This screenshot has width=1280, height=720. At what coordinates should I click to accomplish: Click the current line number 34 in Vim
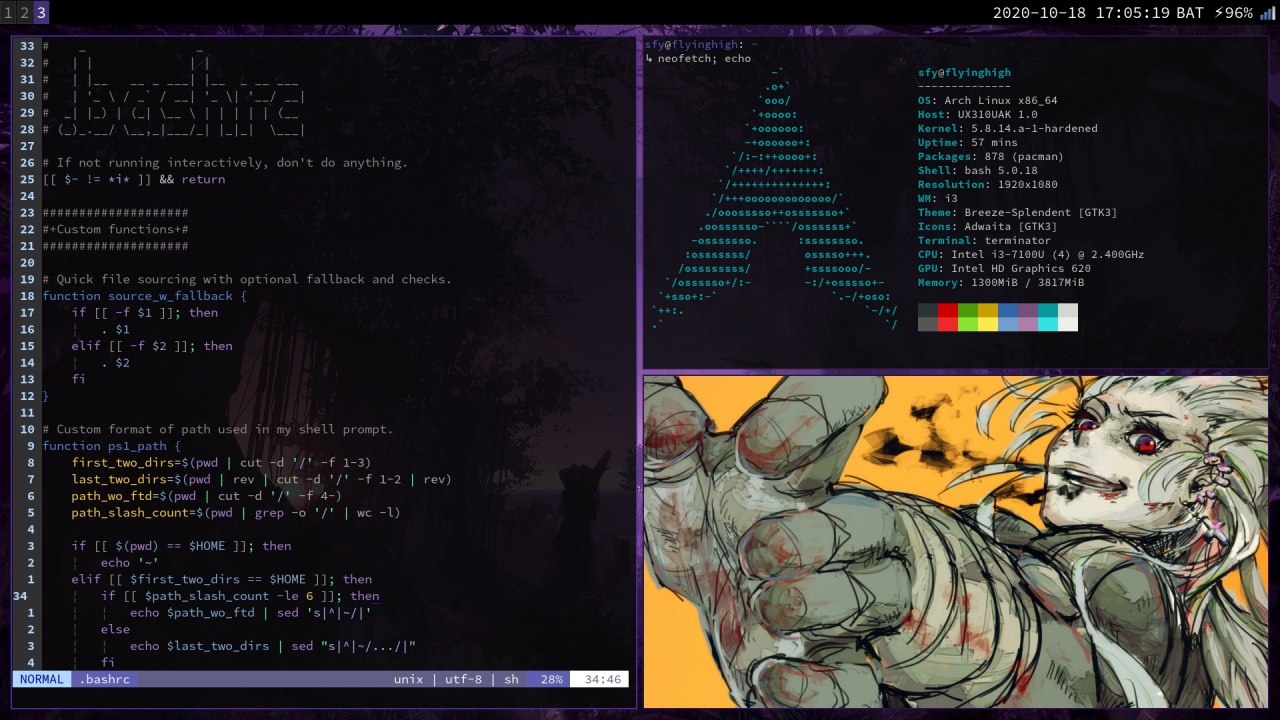(x=20, y=596)
